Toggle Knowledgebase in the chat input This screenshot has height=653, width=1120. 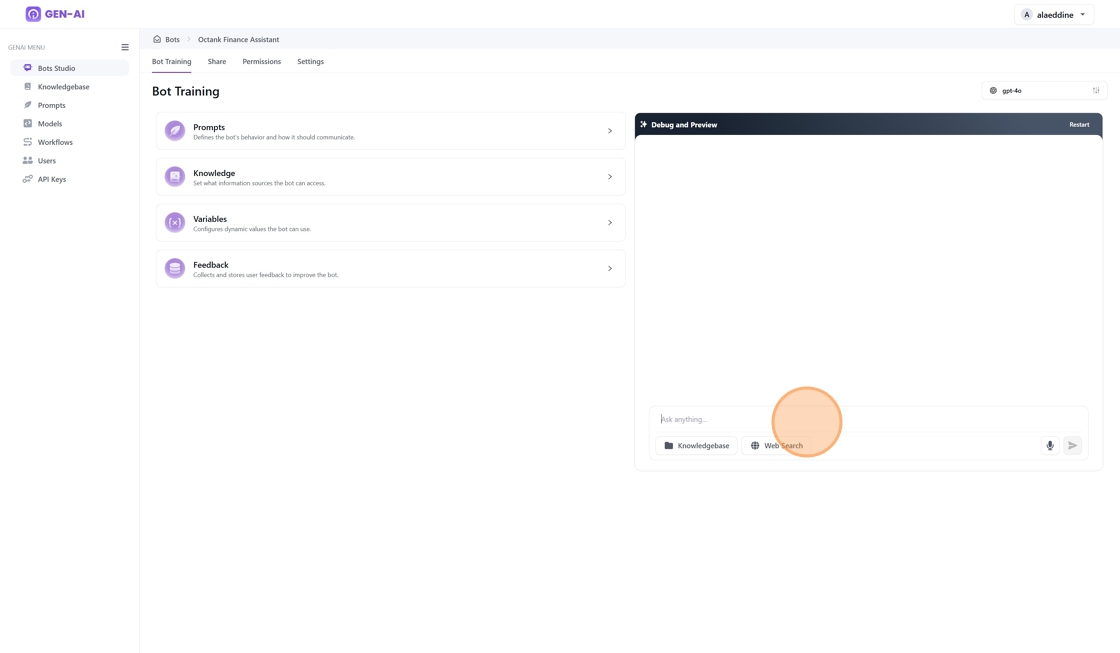697,446
